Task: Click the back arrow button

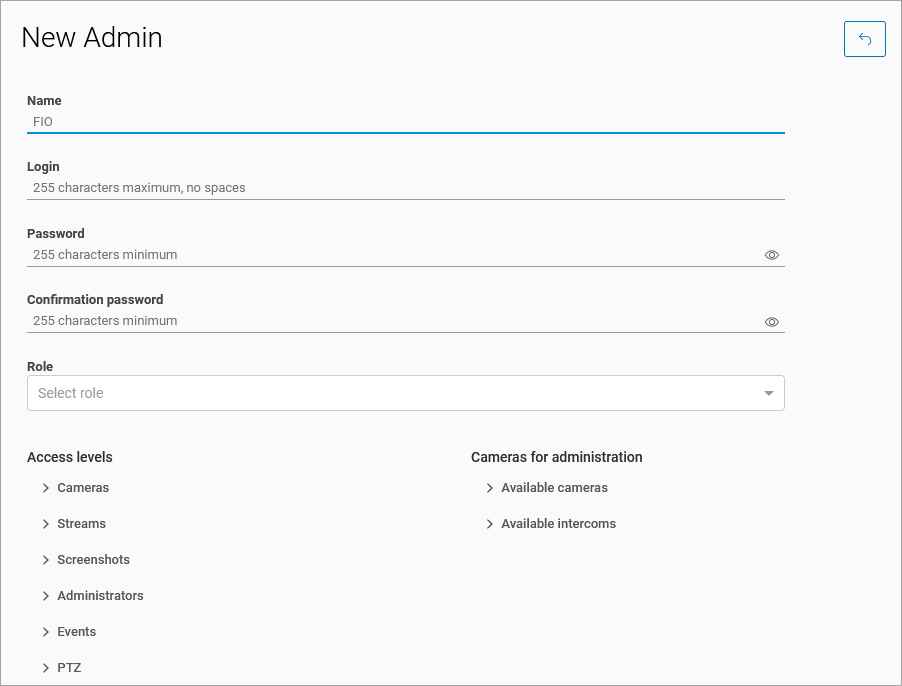Action: (864, 39)
